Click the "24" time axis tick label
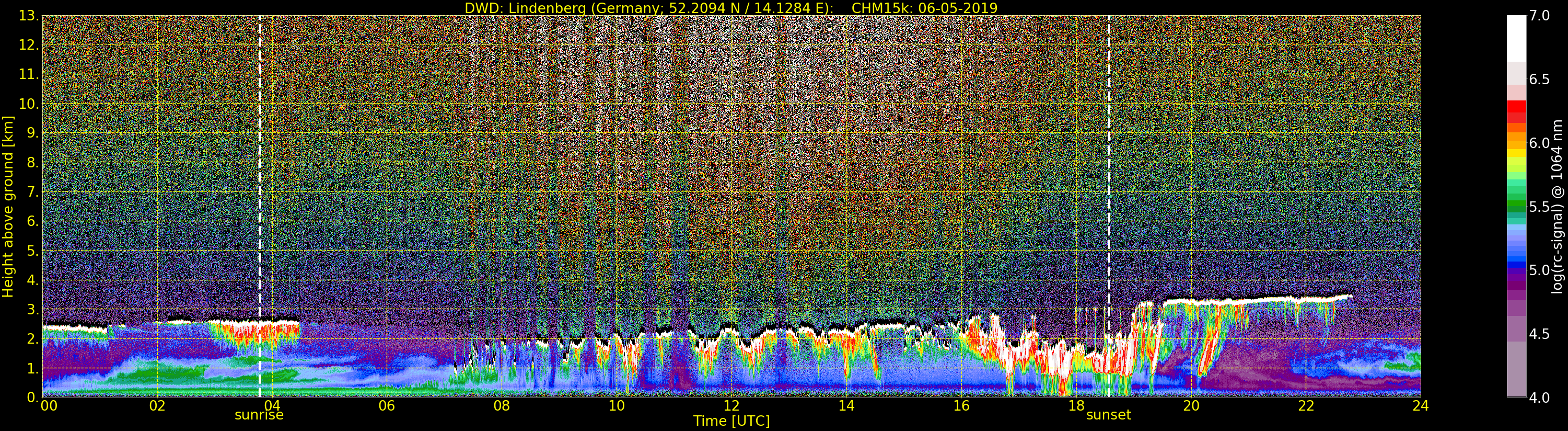Image resolution: width=1568 pixels, height=431 pixels. point(1421,406)
